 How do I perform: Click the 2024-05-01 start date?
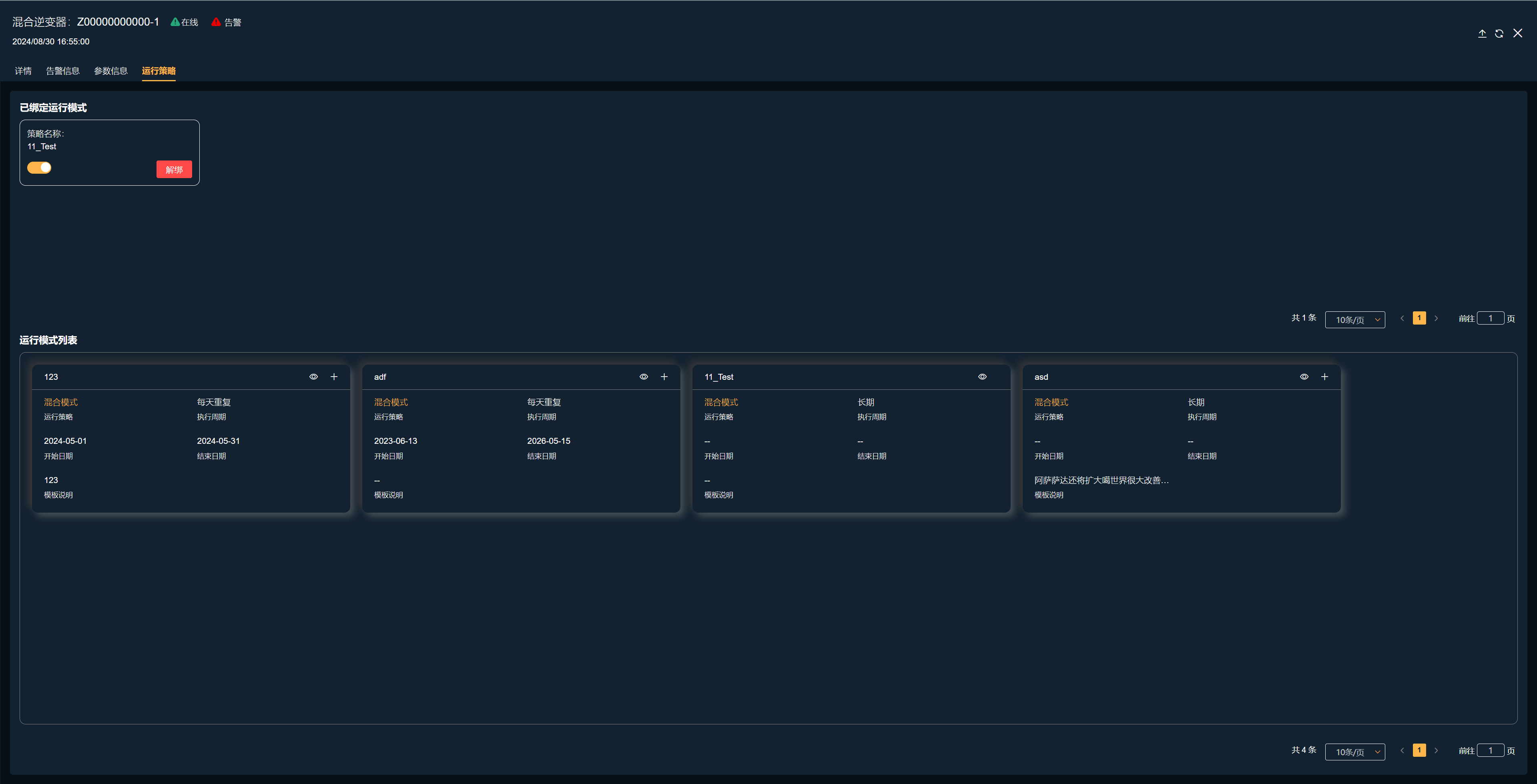point(65,441)
